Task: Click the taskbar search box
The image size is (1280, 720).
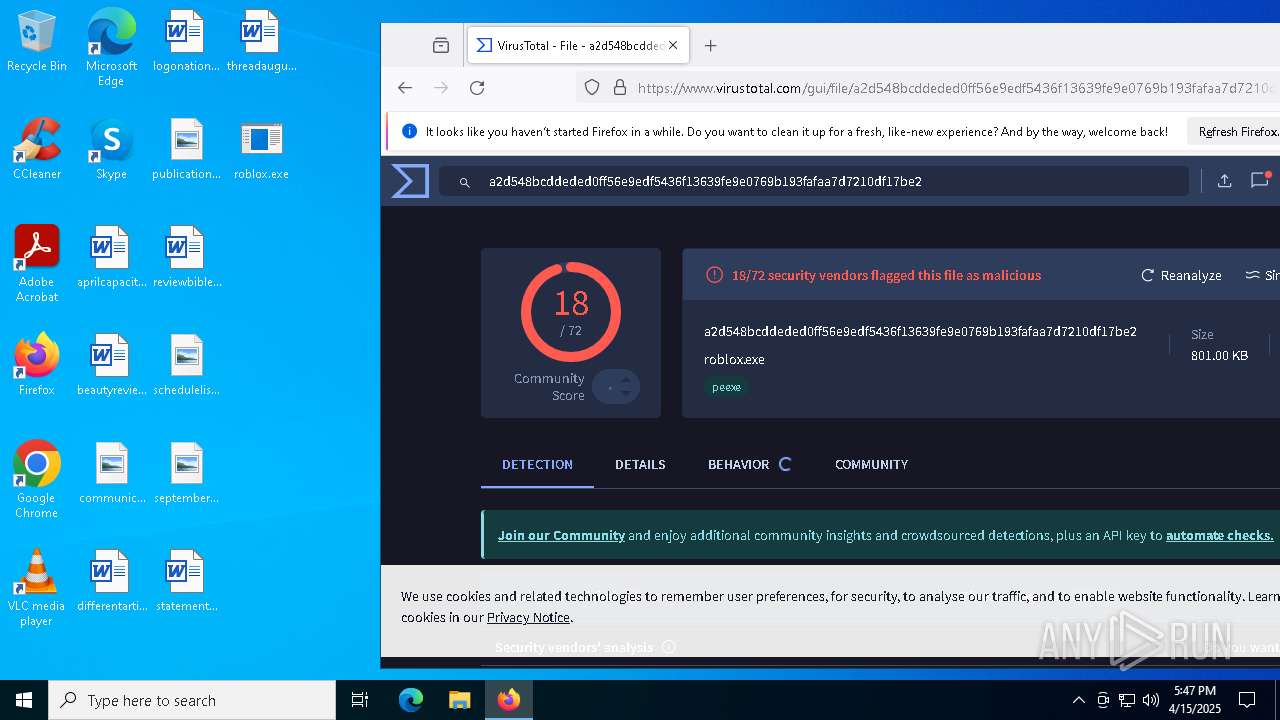Action: tap(192, 700)
